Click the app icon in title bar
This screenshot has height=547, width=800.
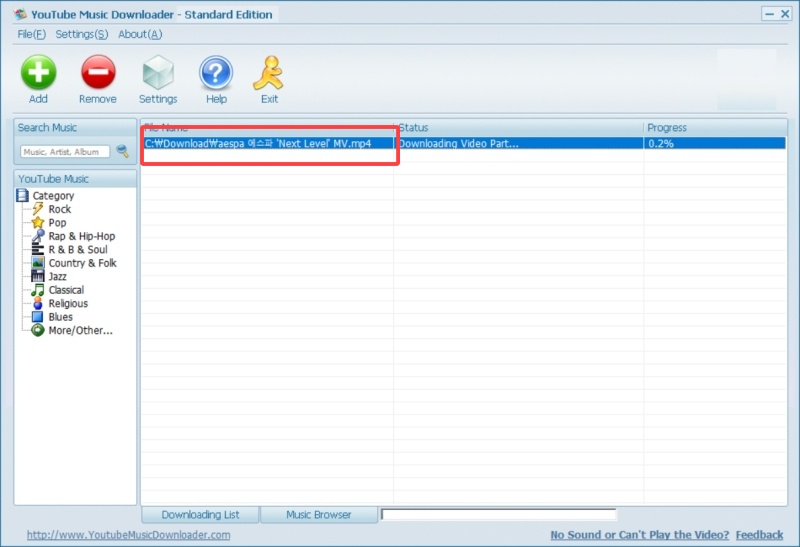(x=20, y=14)
